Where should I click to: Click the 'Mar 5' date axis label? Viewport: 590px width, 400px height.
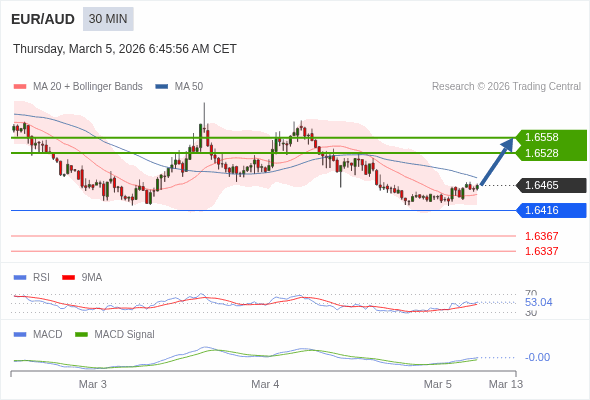[x=438, y=384]
